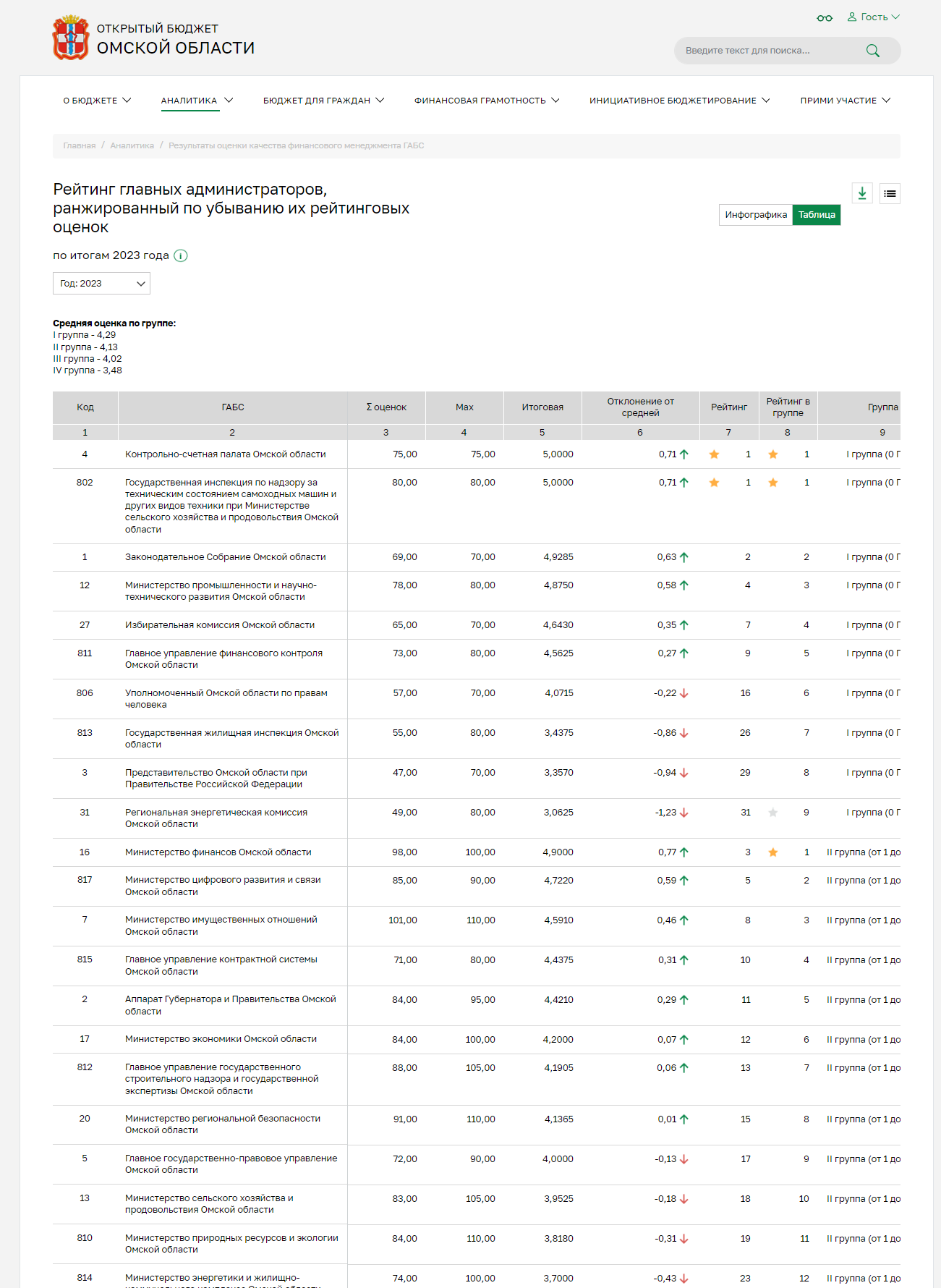Click the guest user profile icon

point(852,17)
